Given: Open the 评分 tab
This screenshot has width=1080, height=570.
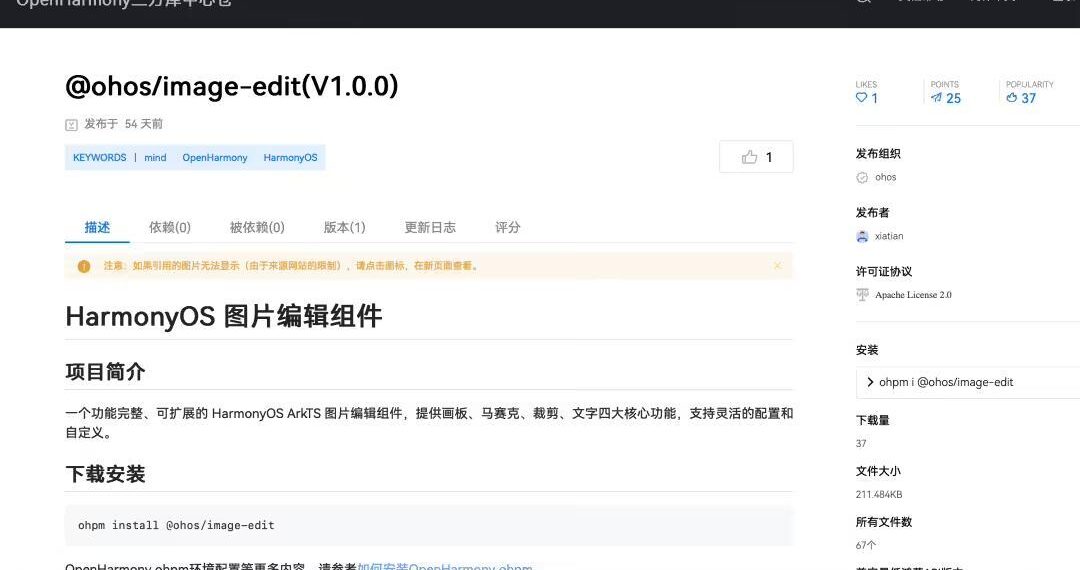Looking at the screenshot, I should click(508, 227).
